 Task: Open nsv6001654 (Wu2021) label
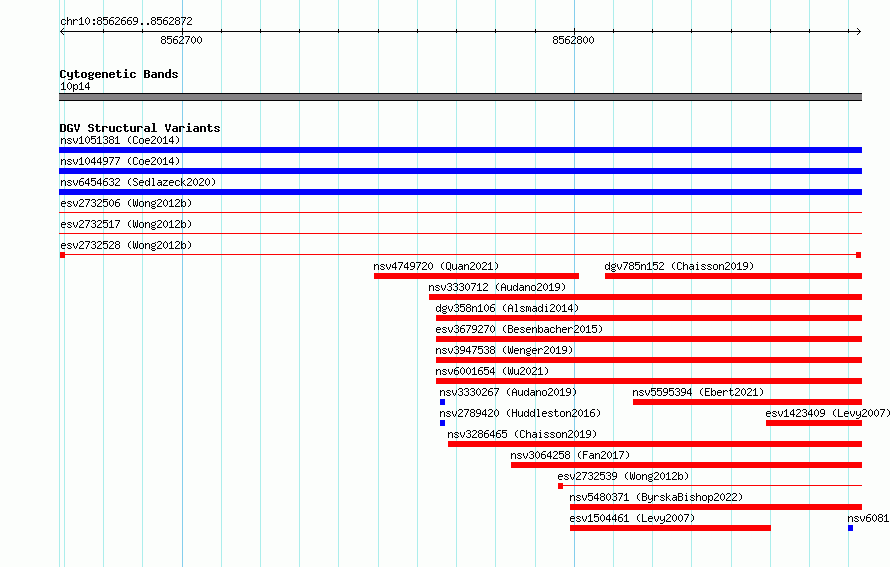(492, 371)
